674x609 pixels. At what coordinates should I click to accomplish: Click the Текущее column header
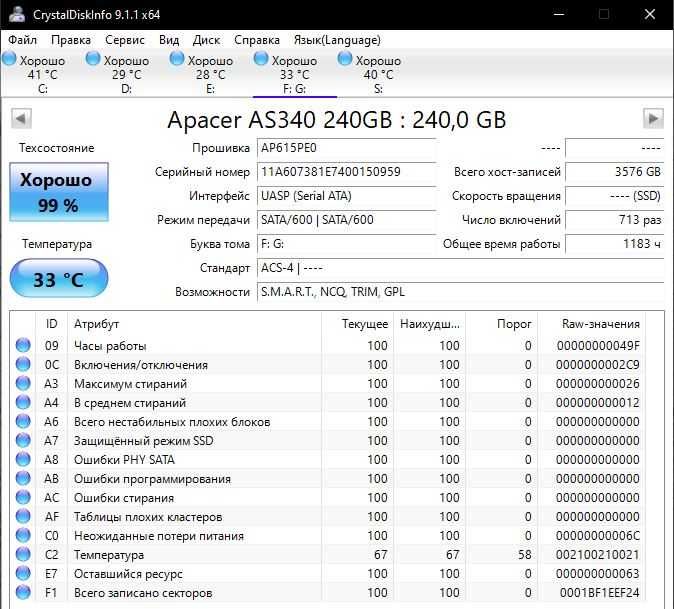coord(358,324)
